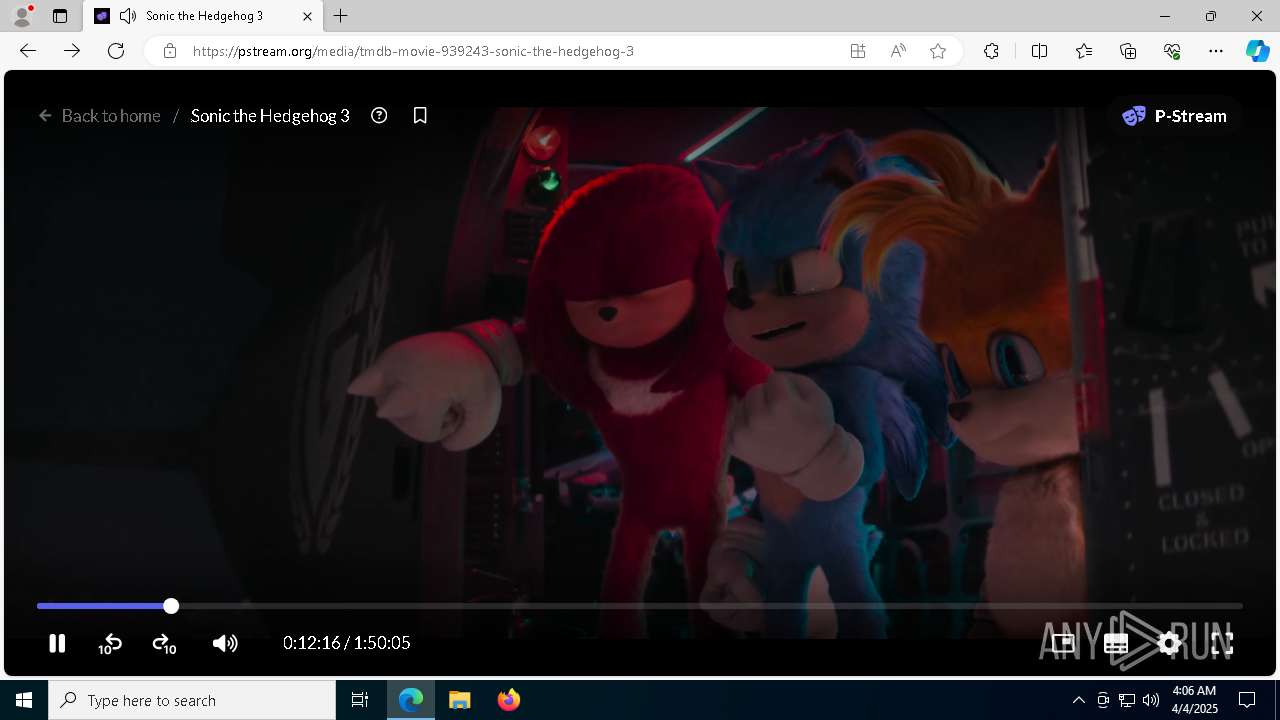Open tab actions menu
This screenshot has width=1280, height=720.
pyautogui.click(x=60, y=16)
